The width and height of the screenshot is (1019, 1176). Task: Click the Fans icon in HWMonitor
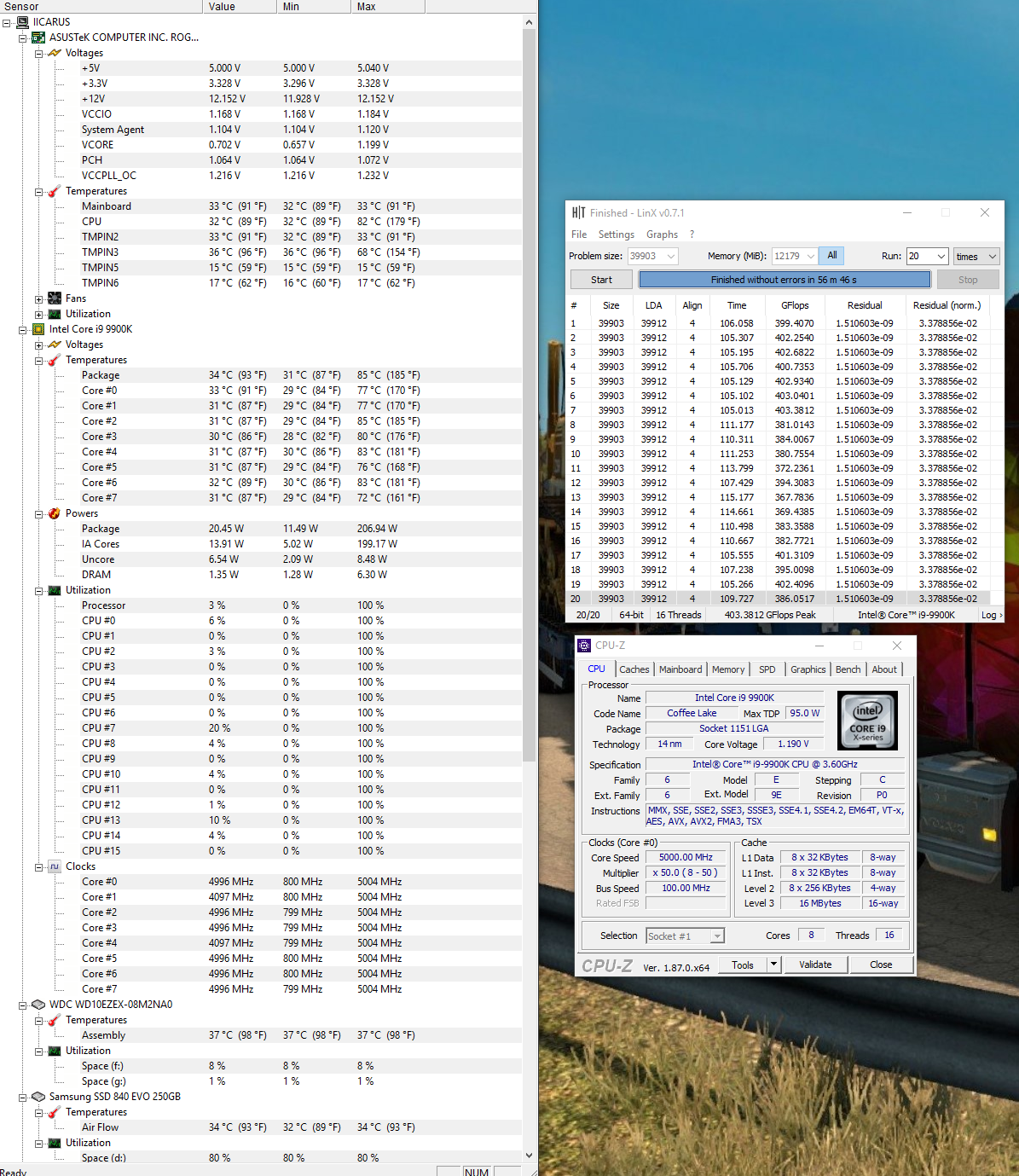55,298
